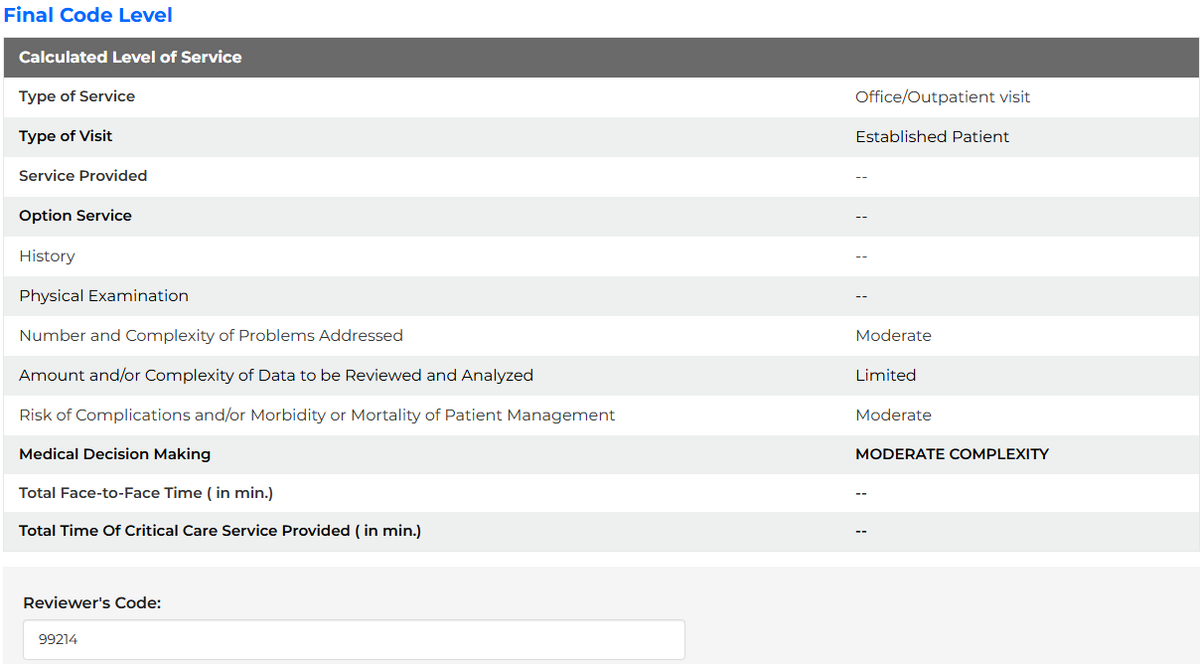Select the Office/Outpatient visit value
The width and height of the screenshot is (1200, 664).
(x=942, y=97)
